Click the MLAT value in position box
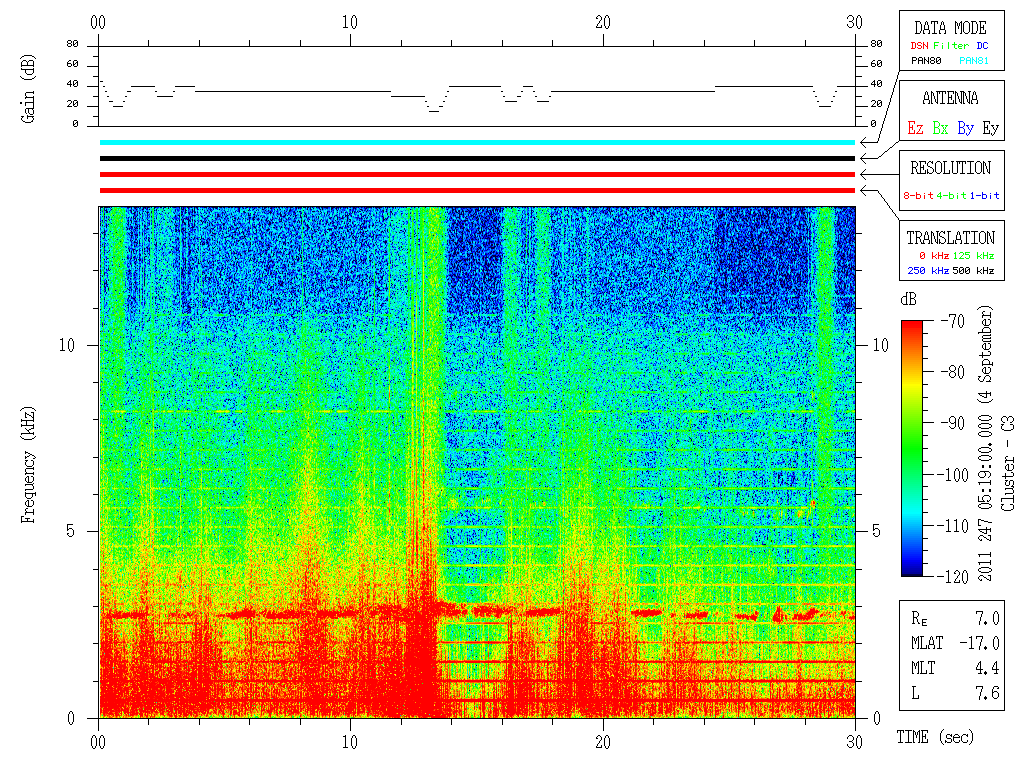 pos(980,643)
